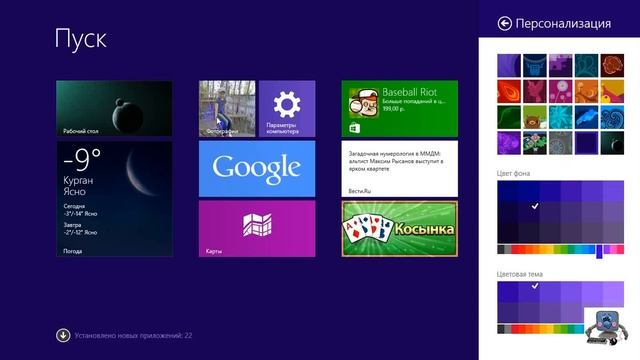This screenshot has width=640, height=360.
Task: Open the Google tile
Action: pyautogui.click(x=257, y=169)
